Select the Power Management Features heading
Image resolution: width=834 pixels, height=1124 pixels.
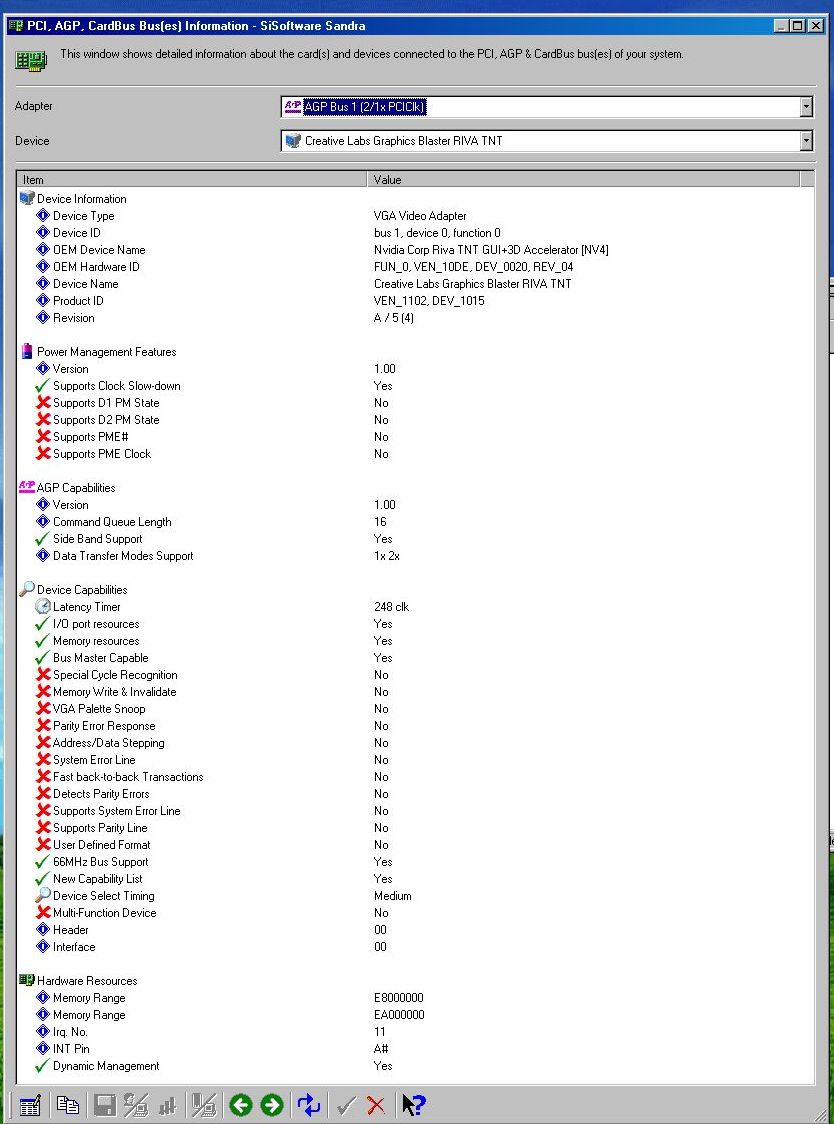(106, 351)
